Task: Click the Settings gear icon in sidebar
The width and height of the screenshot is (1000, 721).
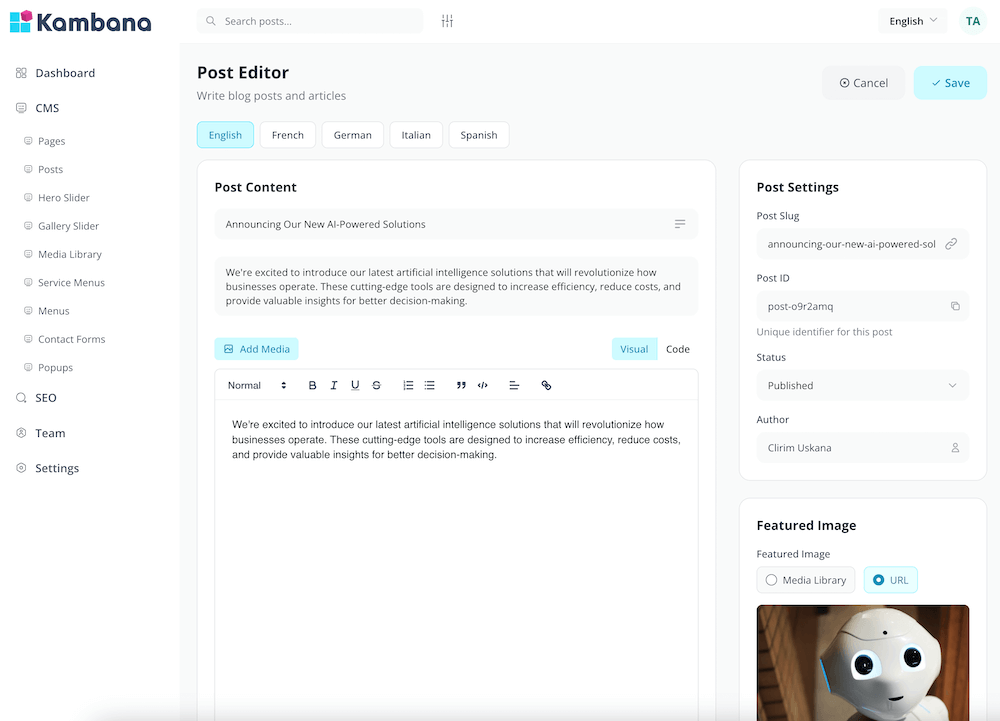Action: tap(21, 468)
